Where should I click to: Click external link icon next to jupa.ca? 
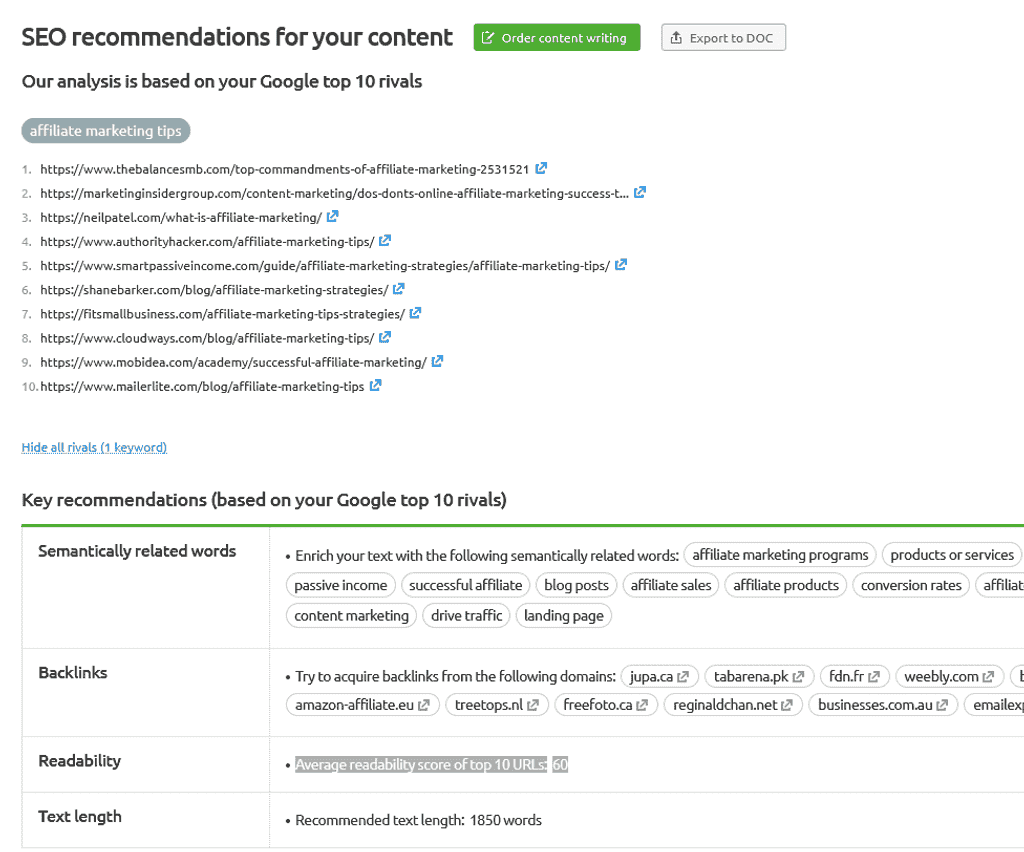click(x=682, y=677)
